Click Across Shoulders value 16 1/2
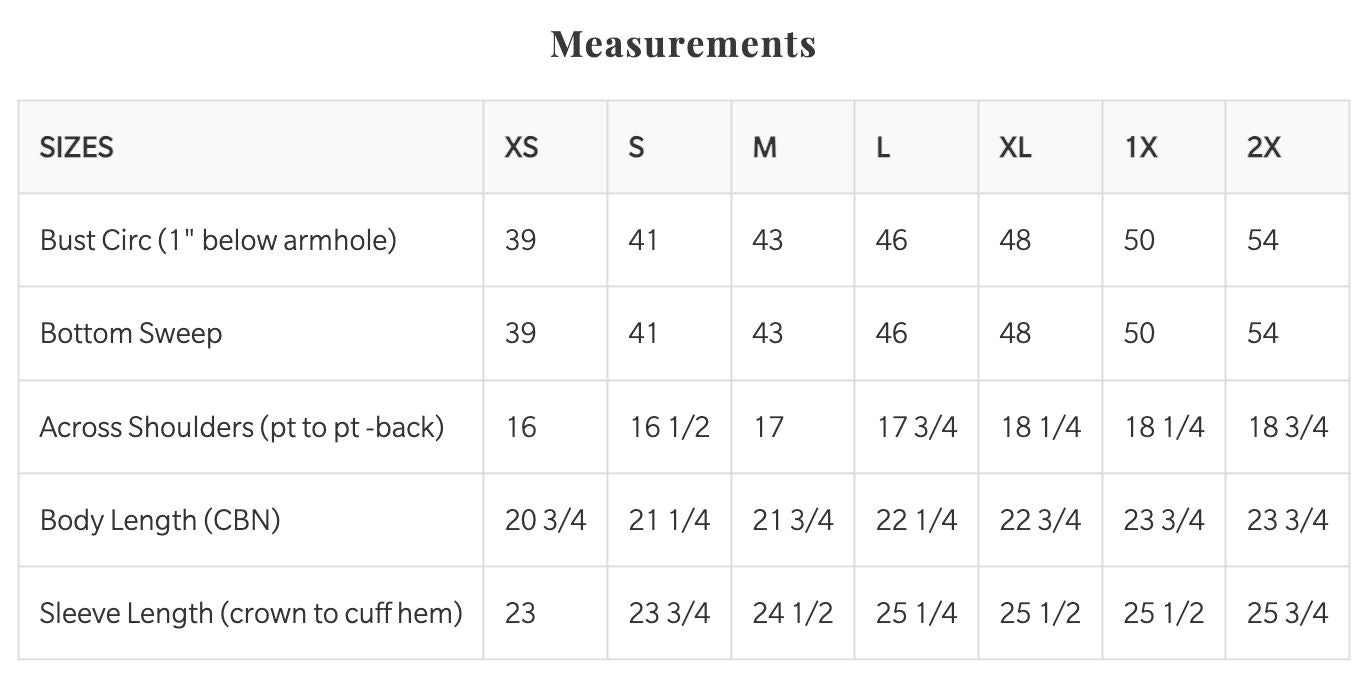This screenshot has width=1372, height=688. pyautogui.click(x=669, y=427)
